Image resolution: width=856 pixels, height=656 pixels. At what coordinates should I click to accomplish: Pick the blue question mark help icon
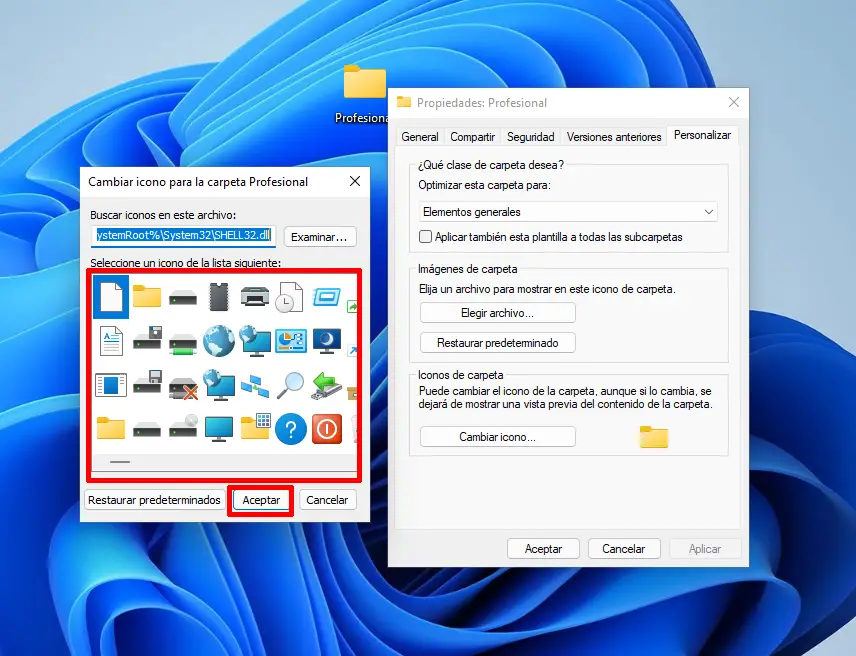[x=290, y=429]
